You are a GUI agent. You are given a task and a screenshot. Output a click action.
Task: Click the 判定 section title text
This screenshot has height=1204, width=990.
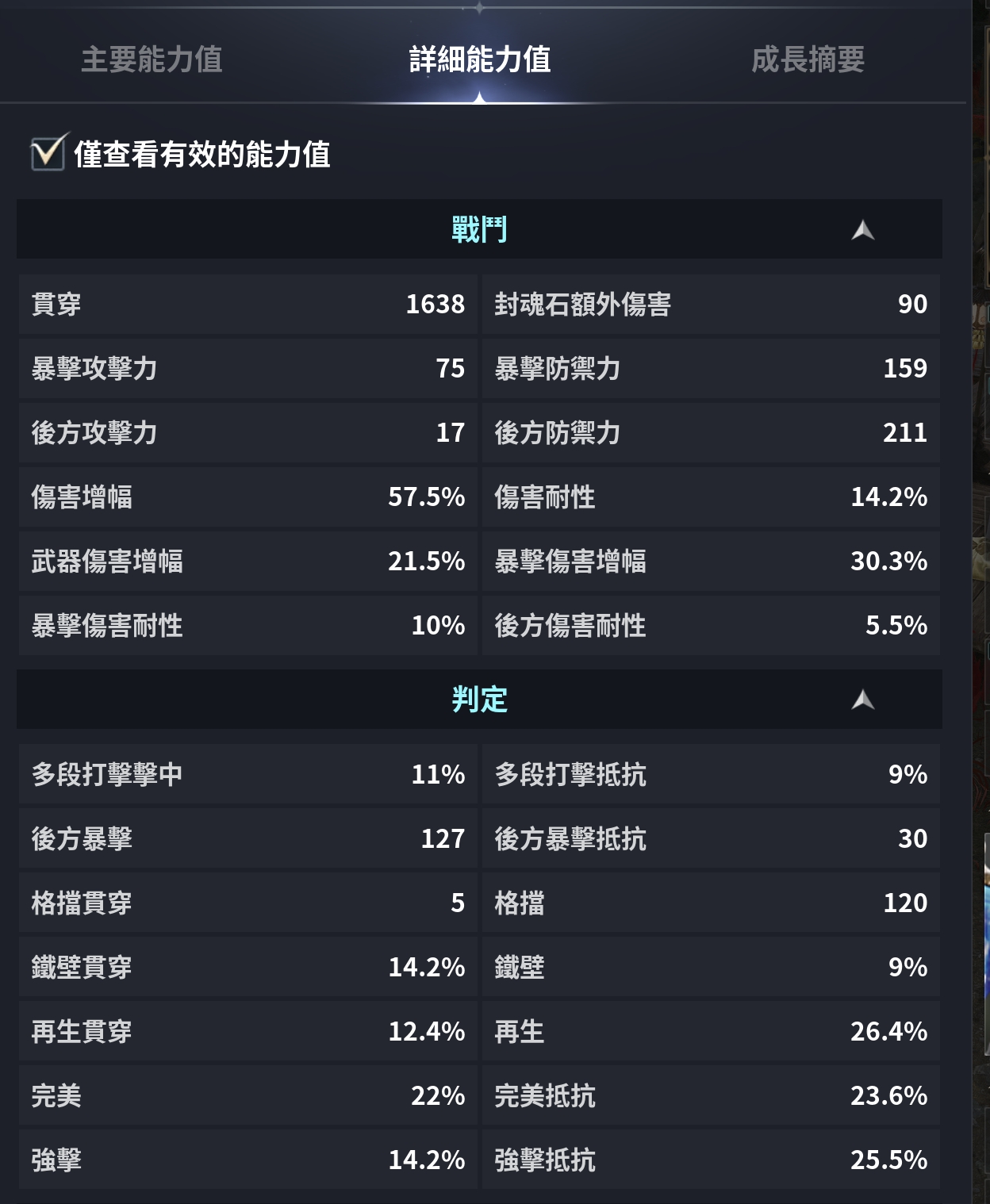479,700
